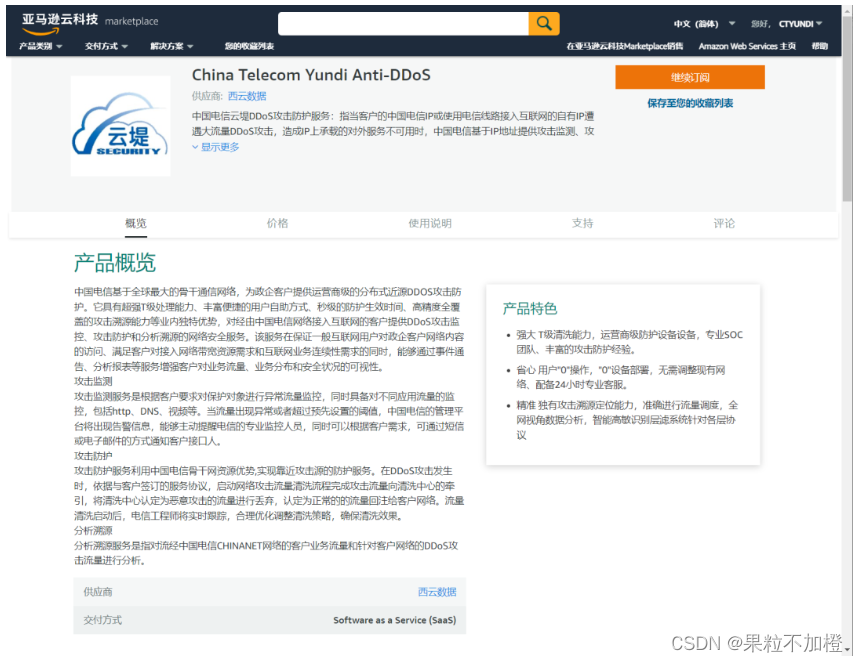Switch to the 价格 tab
Image resolution: width=858 pixels, height=662 pixels.
coord(277,223)
